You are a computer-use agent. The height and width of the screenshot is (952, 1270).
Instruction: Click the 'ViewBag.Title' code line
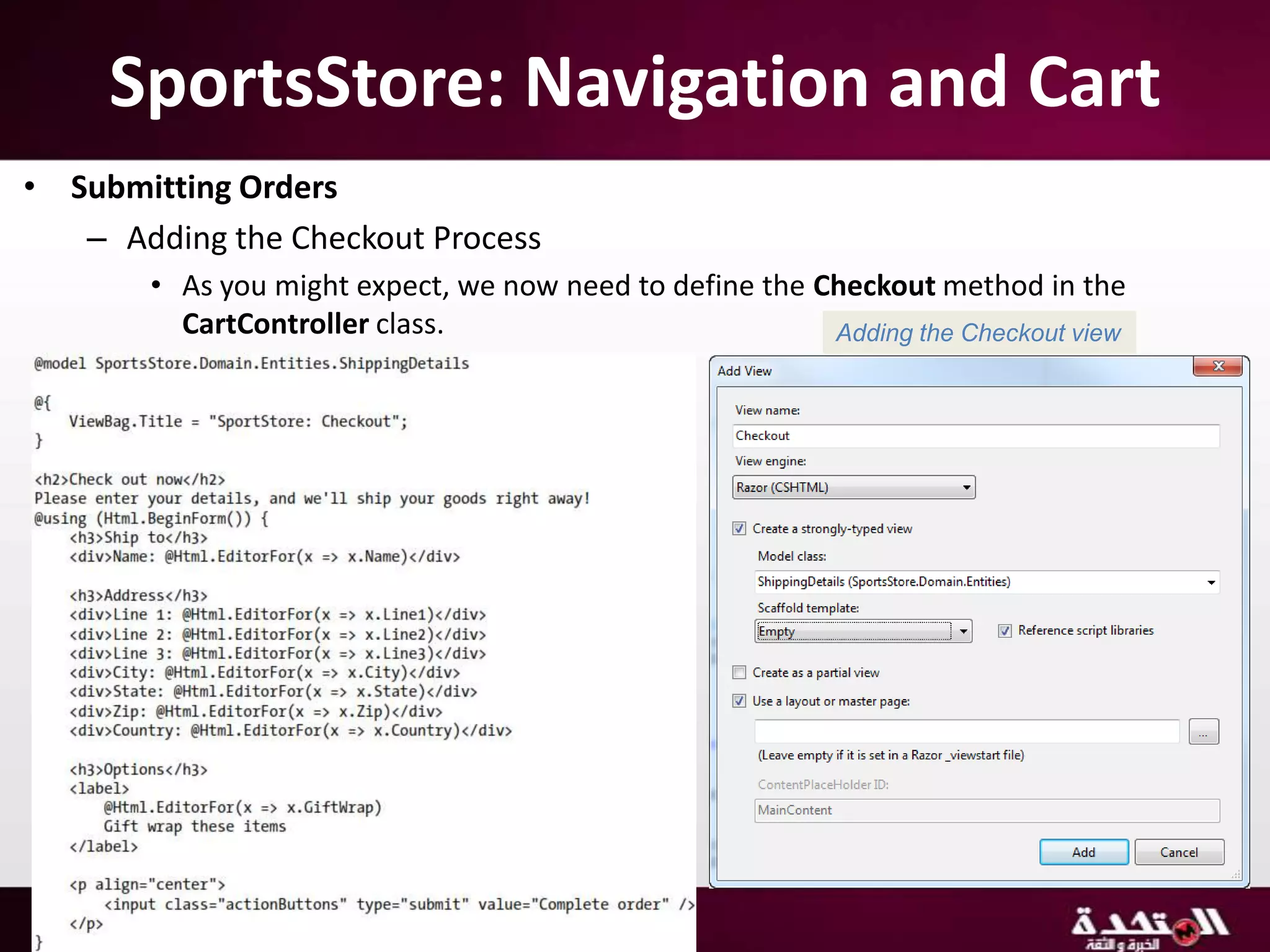click(238, 421)
